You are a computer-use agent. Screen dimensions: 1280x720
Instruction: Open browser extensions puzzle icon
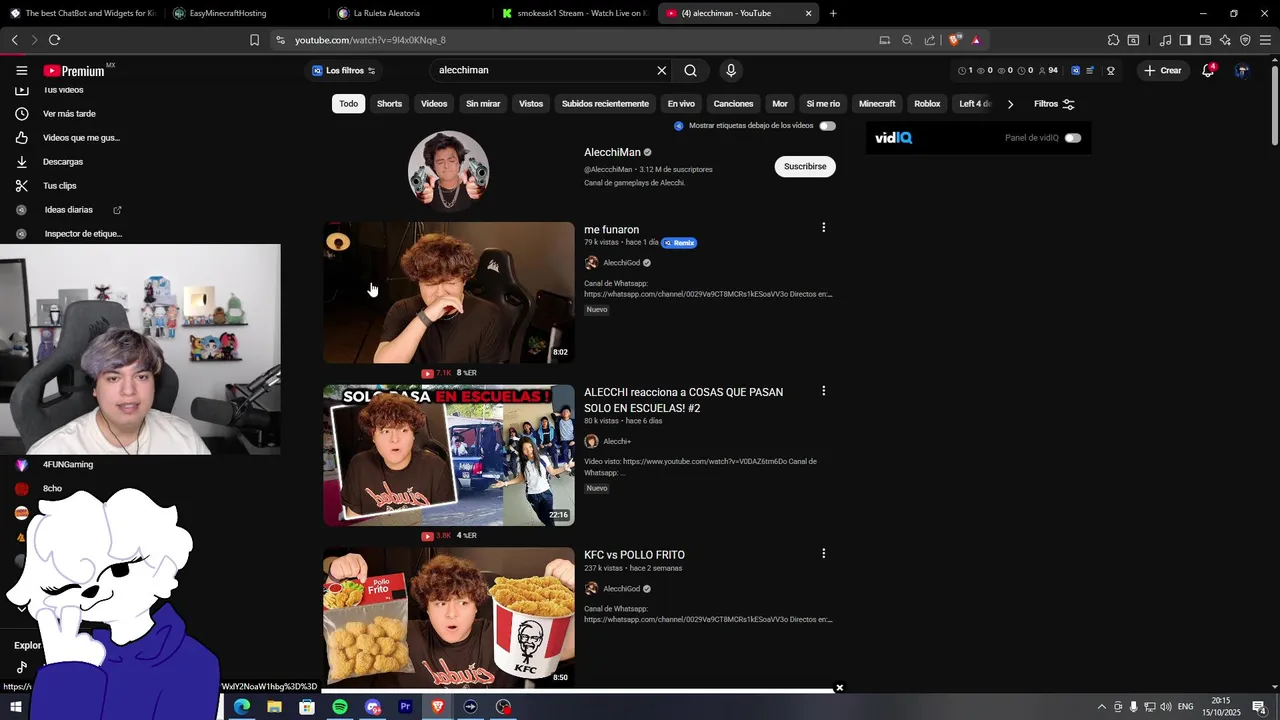[x=1113, y=40]
